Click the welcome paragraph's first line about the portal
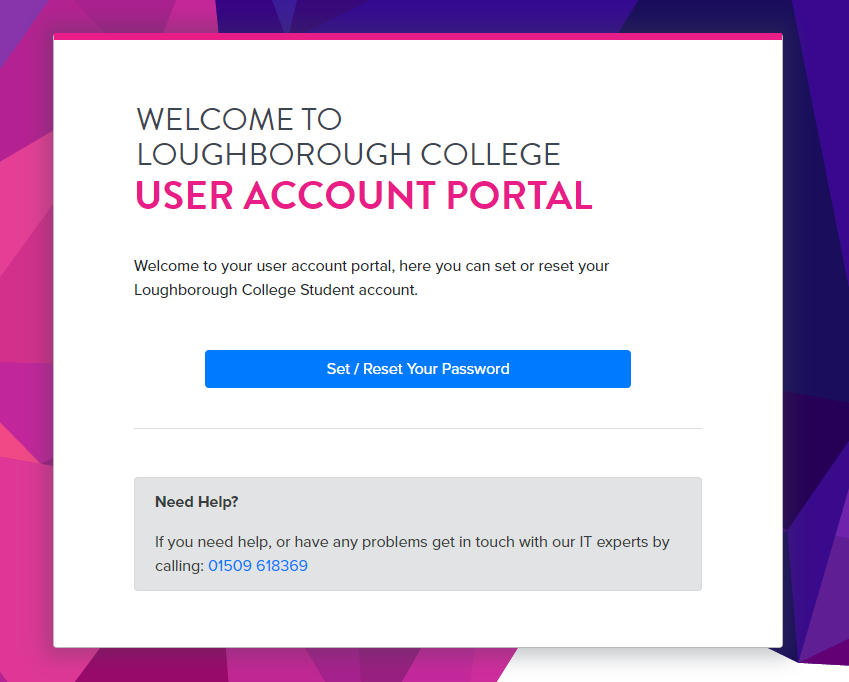 click(371, 266)
